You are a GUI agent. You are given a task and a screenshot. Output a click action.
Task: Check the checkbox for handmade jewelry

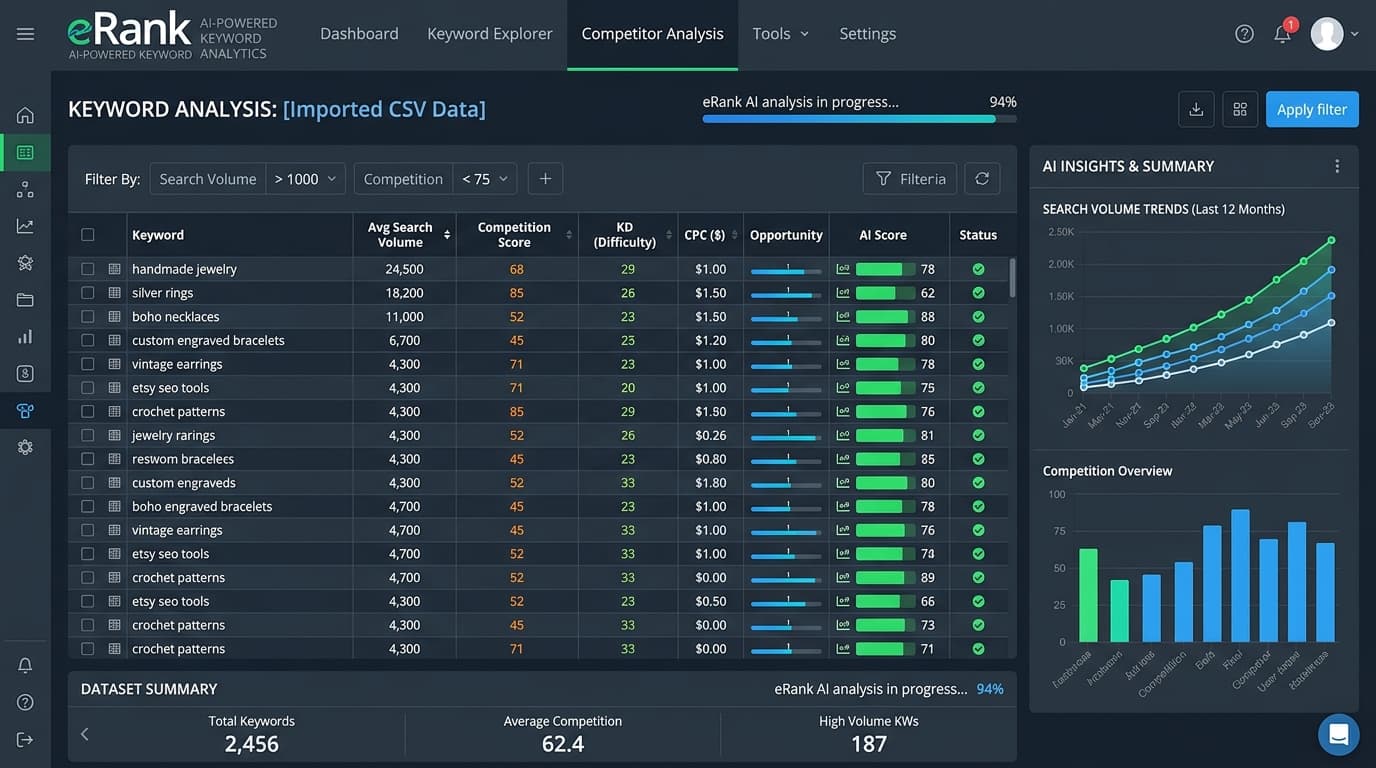pos(88,268)
